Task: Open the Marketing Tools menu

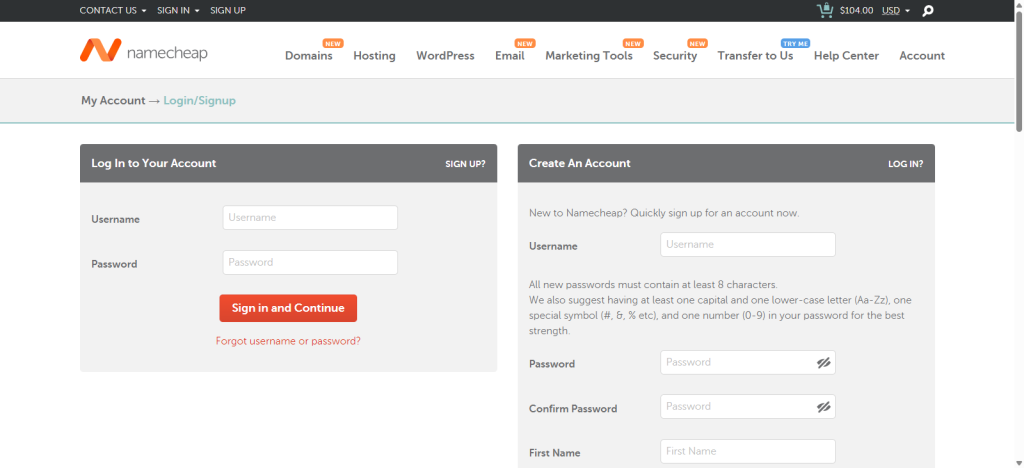Action: pos(589,55)
